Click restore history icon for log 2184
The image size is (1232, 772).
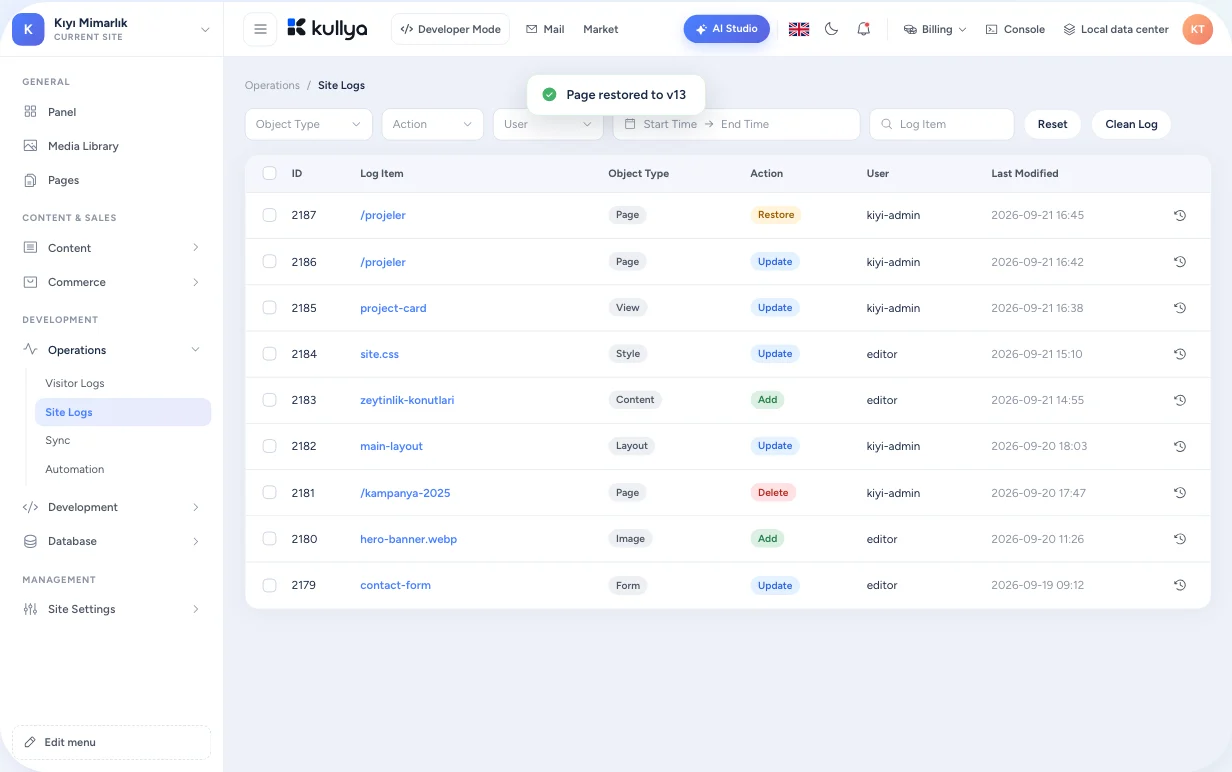[1180, 354]
